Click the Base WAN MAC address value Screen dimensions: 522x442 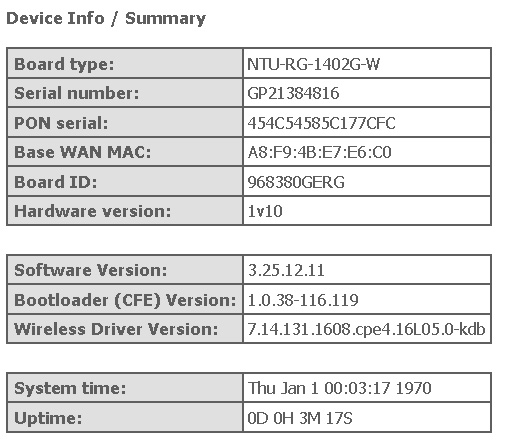coord(319,152)
